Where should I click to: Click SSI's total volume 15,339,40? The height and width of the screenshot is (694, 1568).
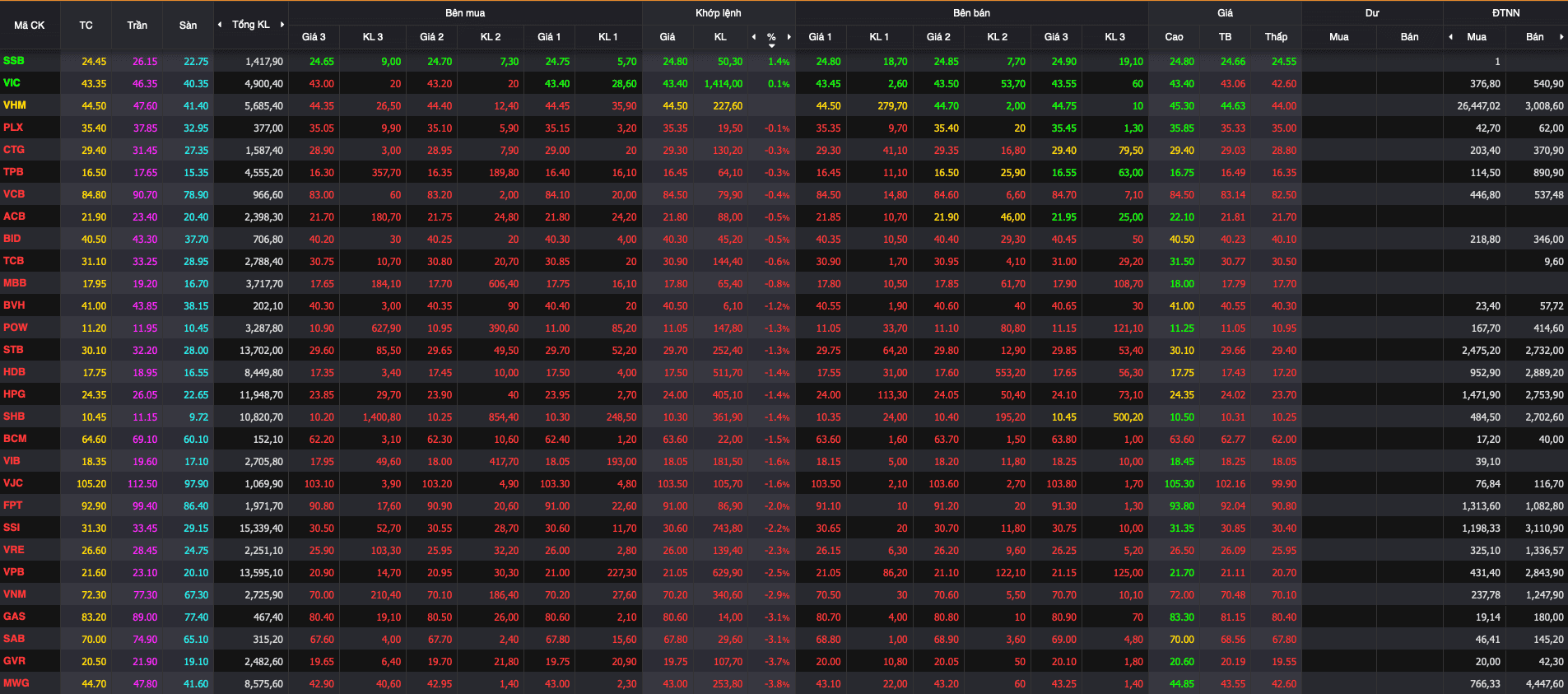(x=261, y=529)
